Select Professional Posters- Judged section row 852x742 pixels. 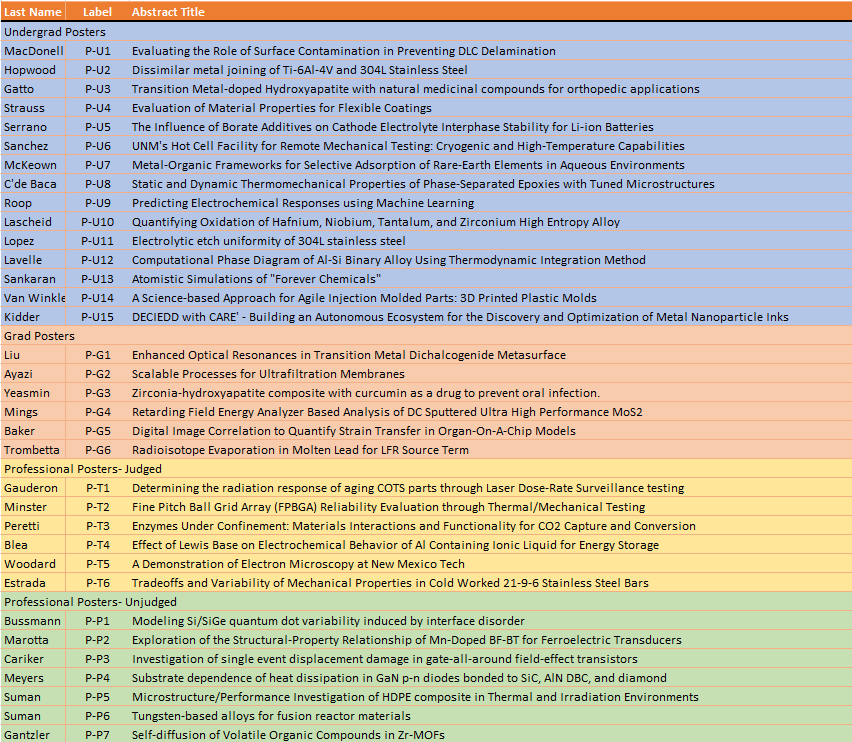click(x=426, y=469)
